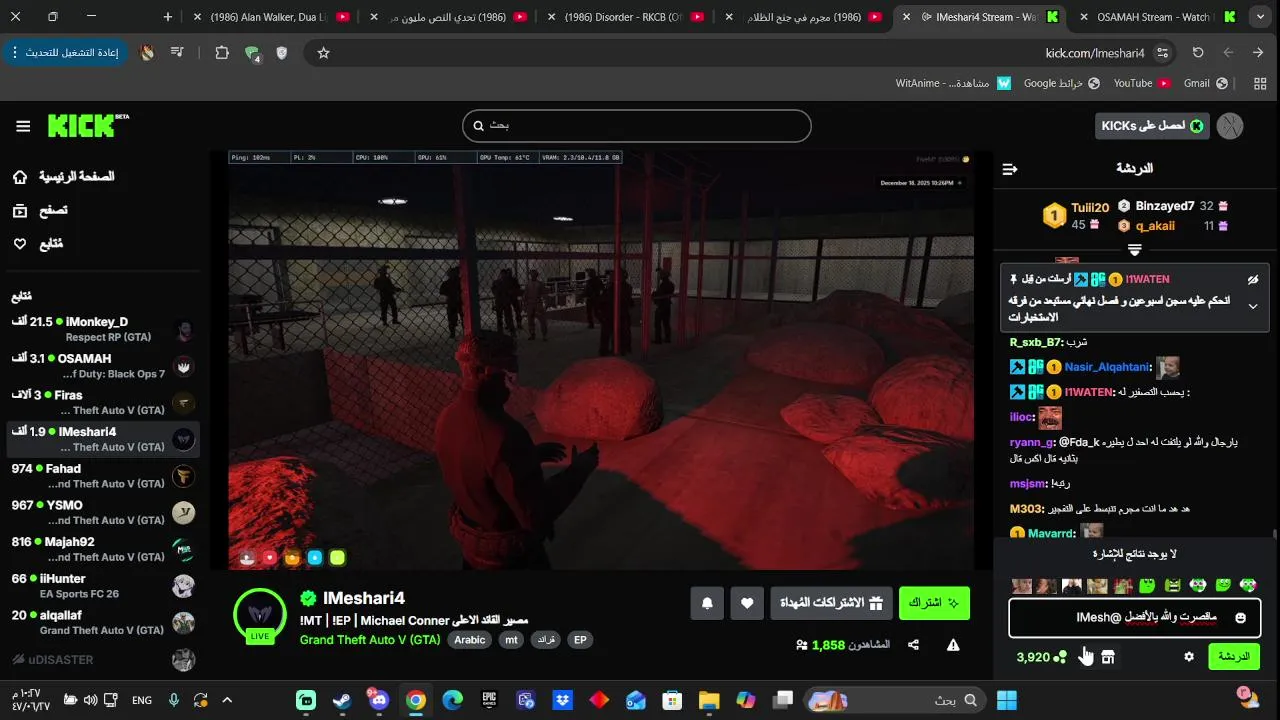Select the EP tag
This screenshot has height=720, width=1280.
(x=580, y=640)
